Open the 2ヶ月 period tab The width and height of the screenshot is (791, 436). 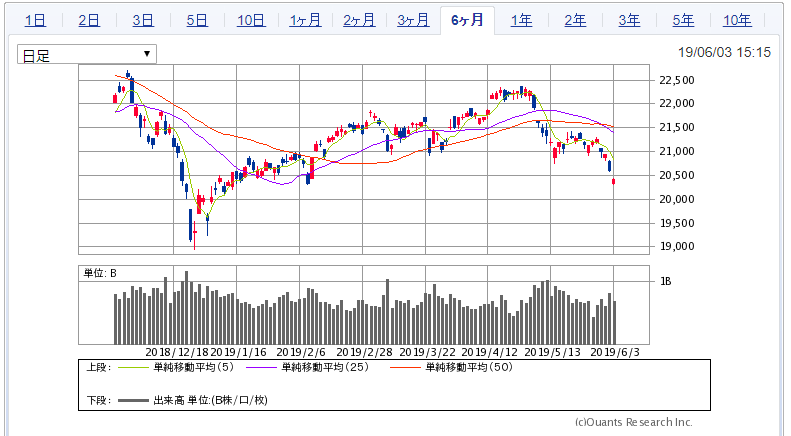point(359,20)
